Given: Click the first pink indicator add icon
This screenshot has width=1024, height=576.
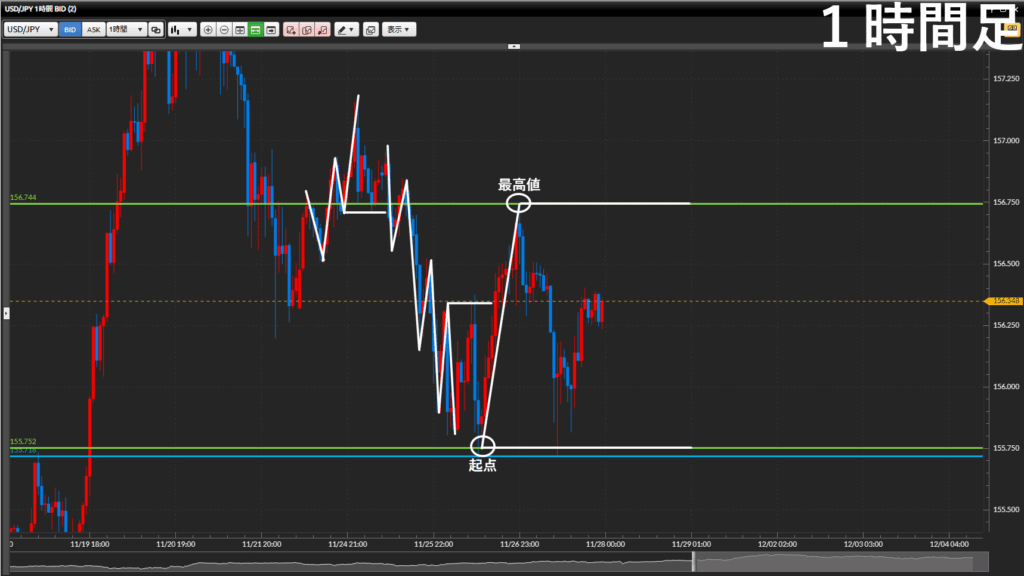Looking at the screenshot, I should (291, 30).
